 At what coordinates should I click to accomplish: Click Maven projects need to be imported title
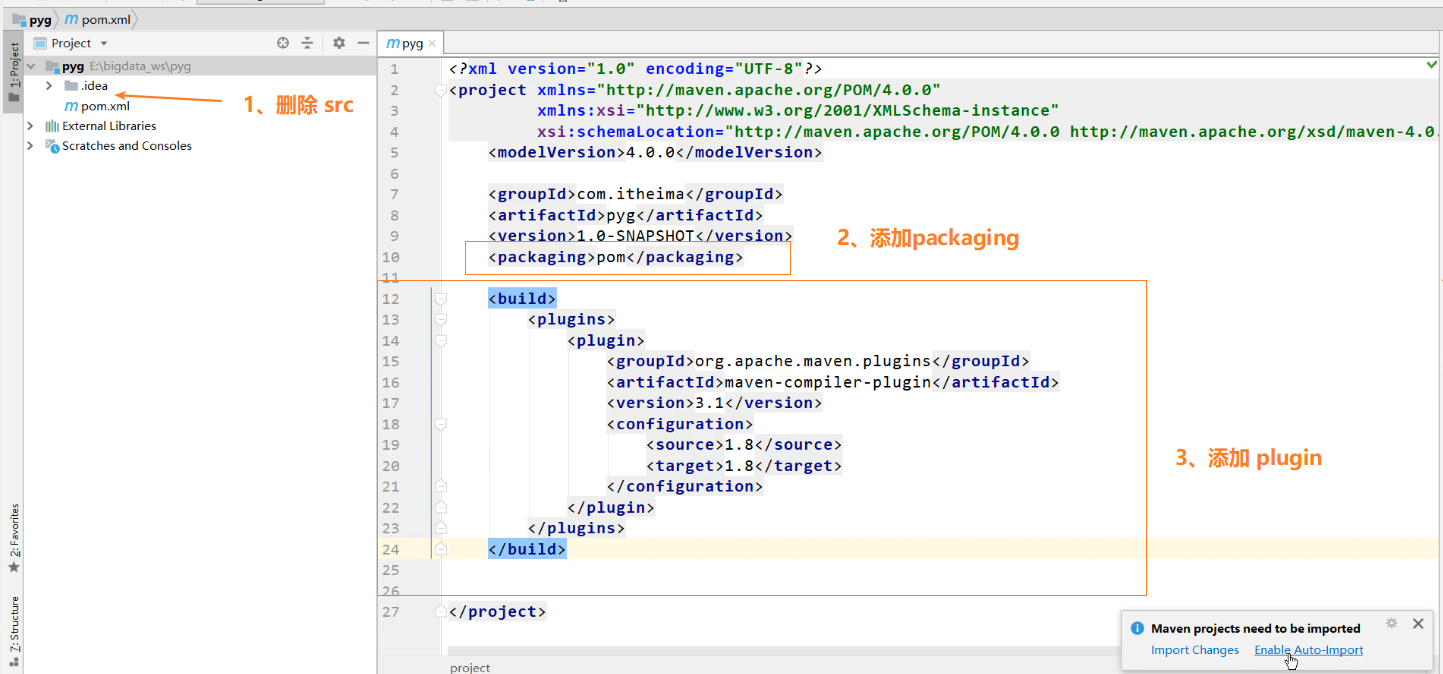pyautogui.click(x=1255, y=629)
